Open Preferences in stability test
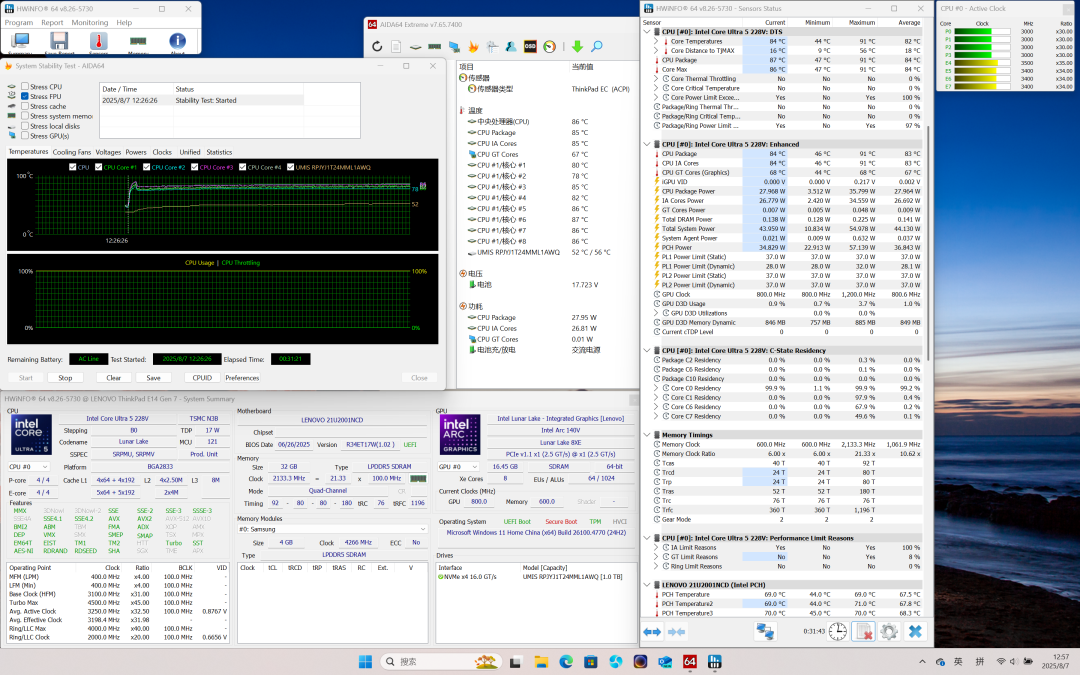This screenshot has width=1080, height=675. coord(242,378)
